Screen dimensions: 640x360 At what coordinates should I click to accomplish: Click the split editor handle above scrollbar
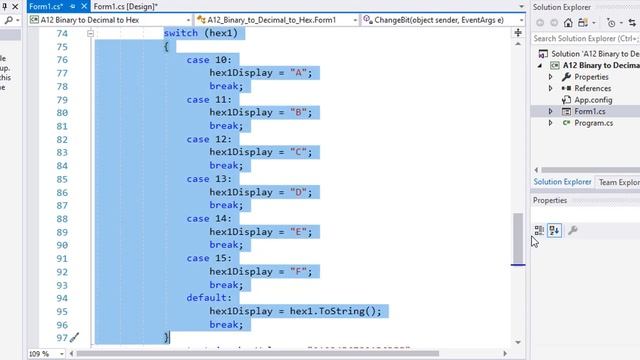coord(518,32)
